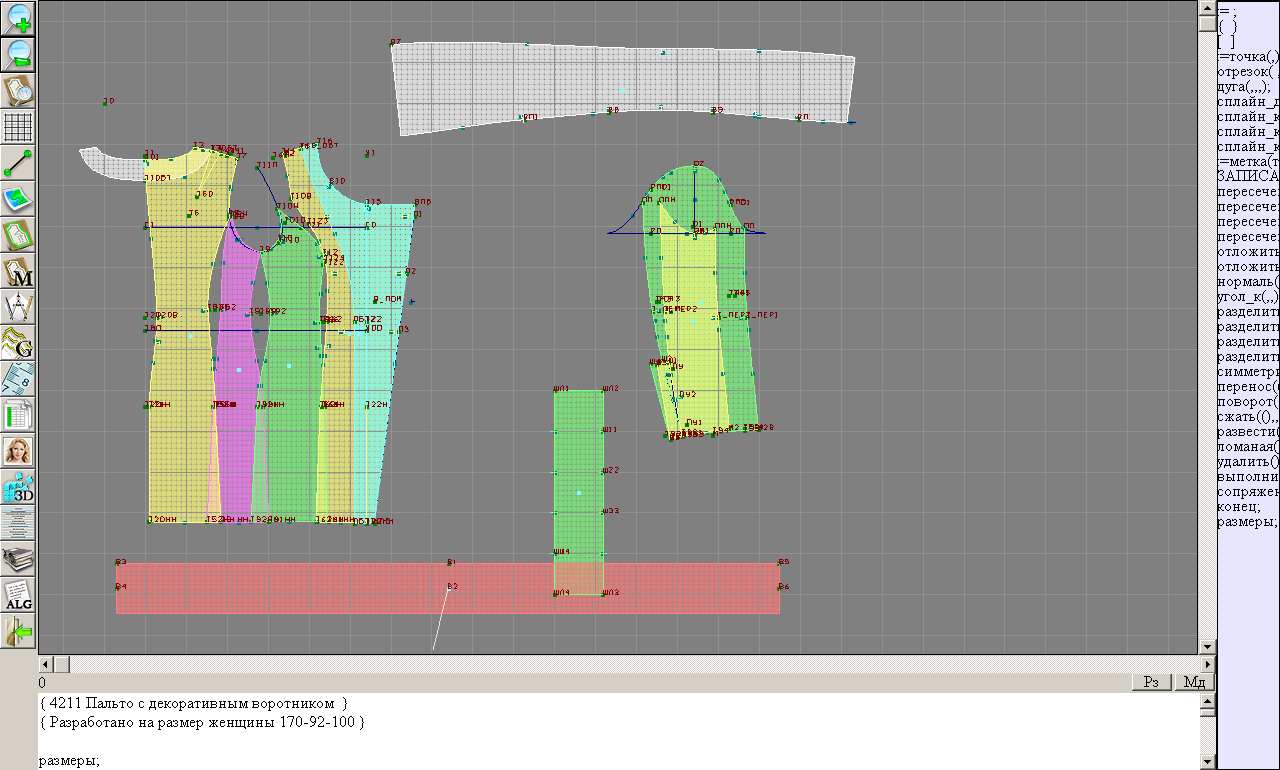Select 'симметрия' entry in command list
Image resolution: width=1280 pixels, height=770 pixels.
click(x=1247, y=372)
